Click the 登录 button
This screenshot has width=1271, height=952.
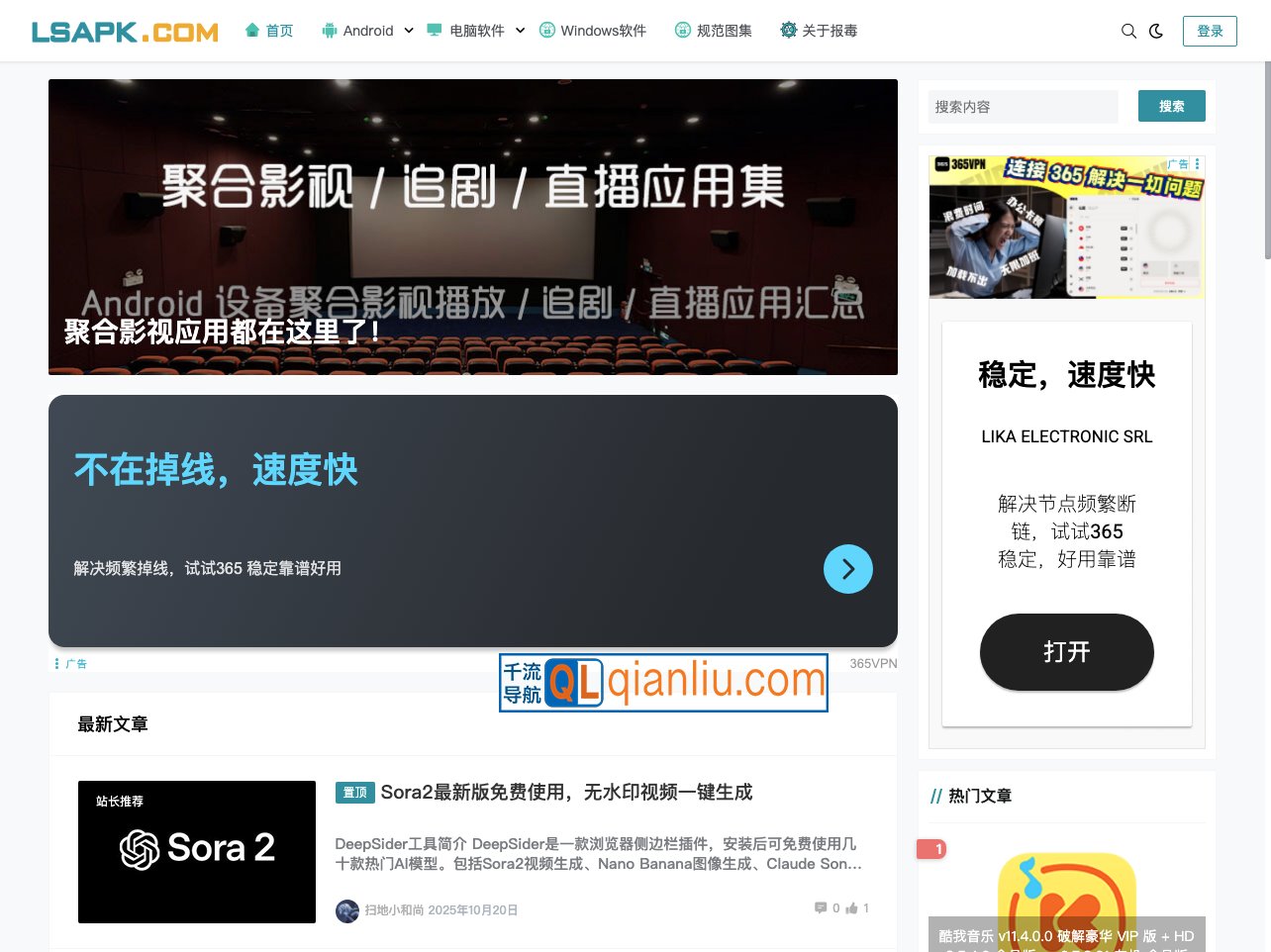[1210, 31]
